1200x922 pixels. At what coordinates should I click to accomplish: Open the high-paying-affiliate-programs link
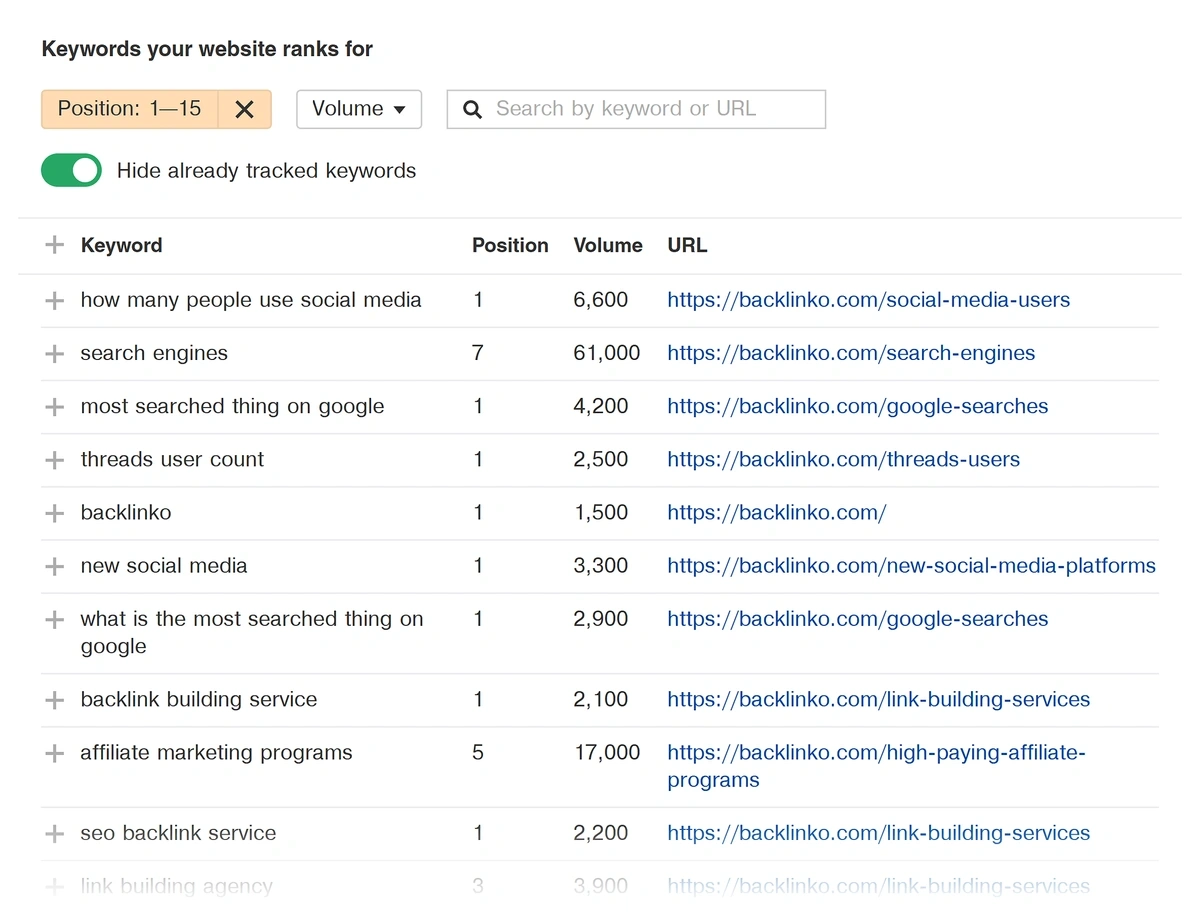pyautogui.click(x=876, y=766)
